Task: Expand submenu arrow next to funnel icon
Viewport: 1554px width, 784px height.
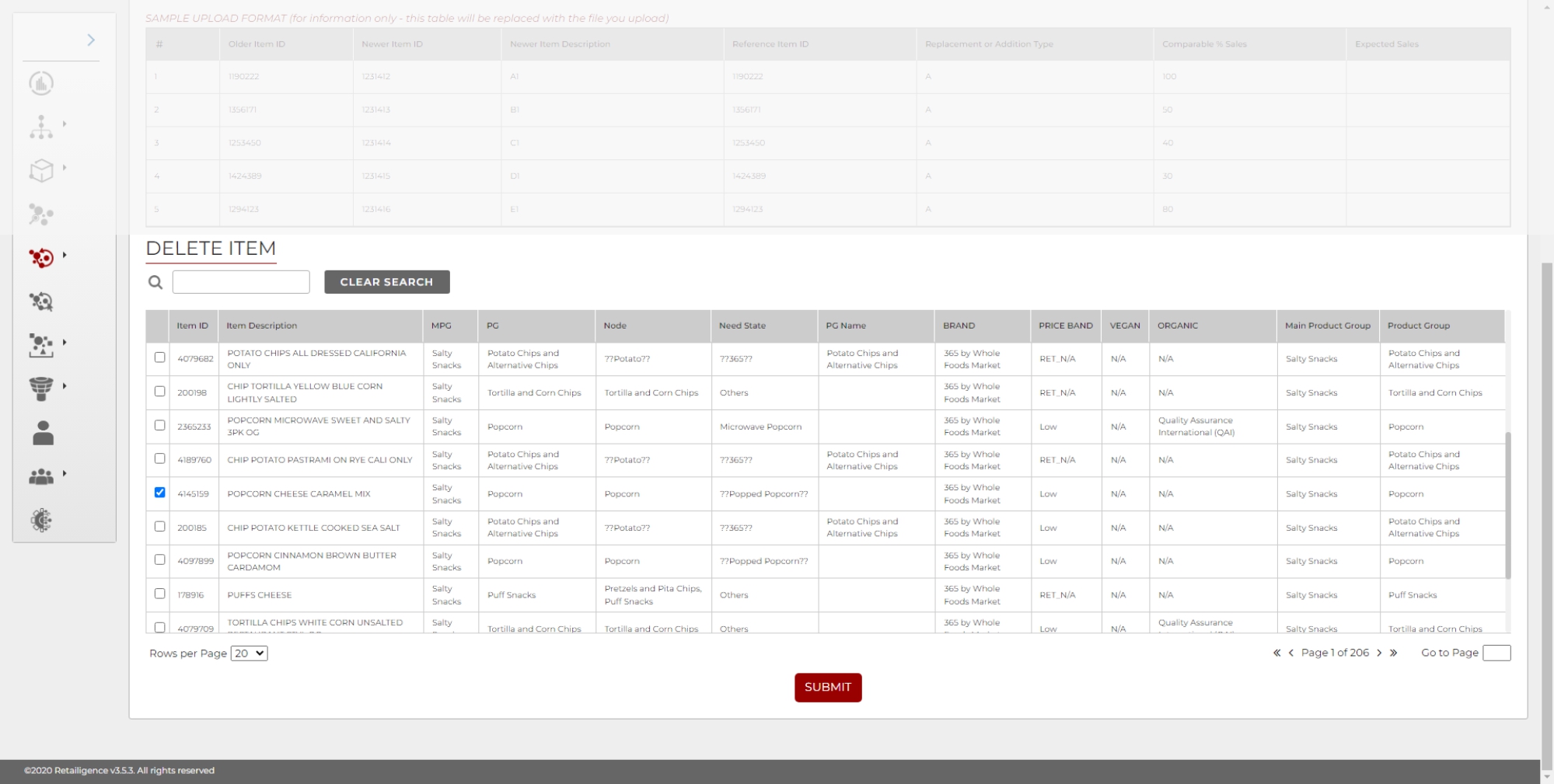Action: pyautogui.click(x=65, y=386)
